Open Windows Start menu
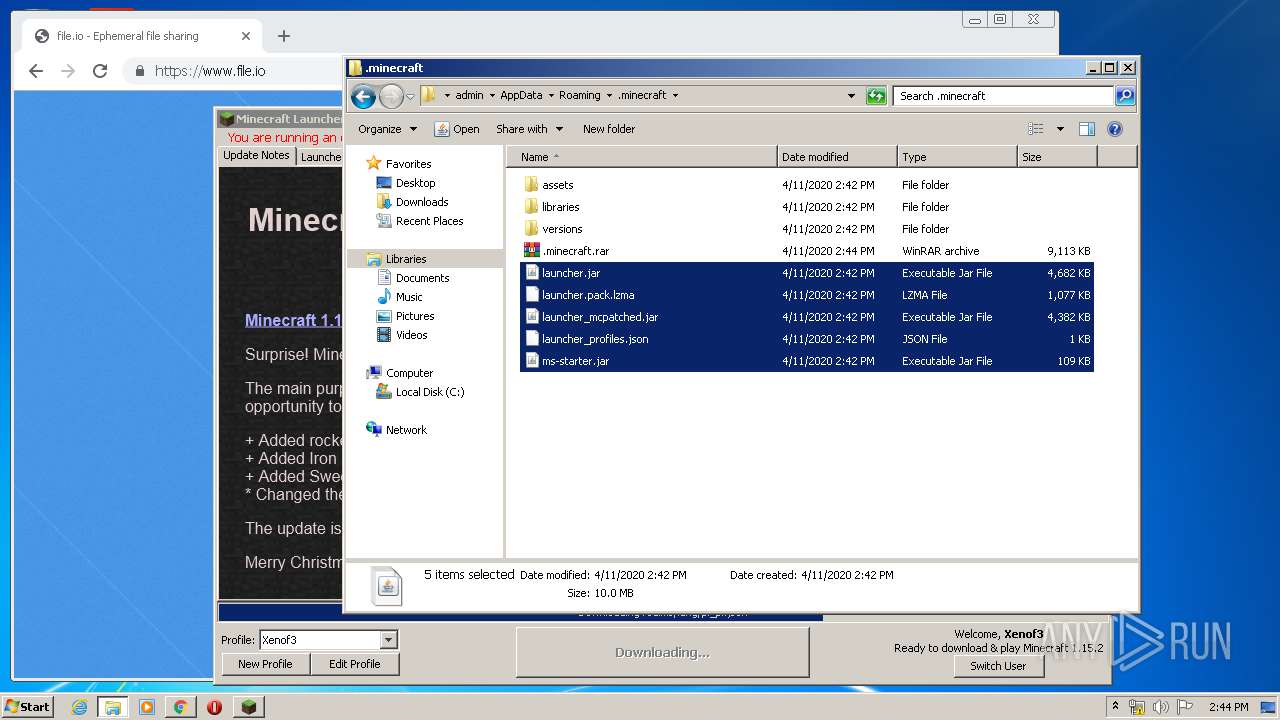Screen dimensions: 1280x720 28,706
